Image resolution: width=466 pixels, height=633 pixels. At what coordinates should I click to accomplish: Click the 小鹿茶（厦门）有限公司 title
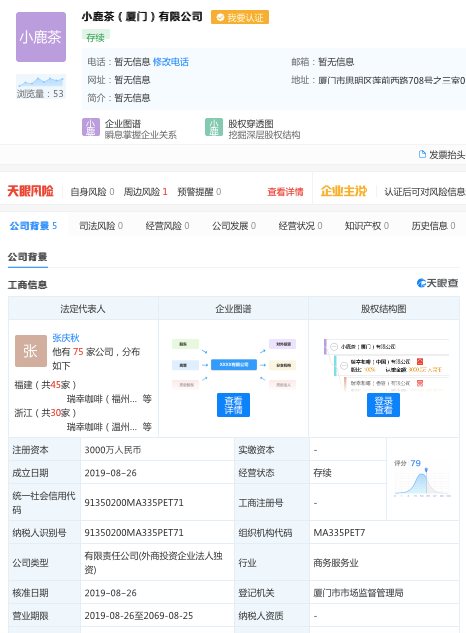tap(142, 17)
